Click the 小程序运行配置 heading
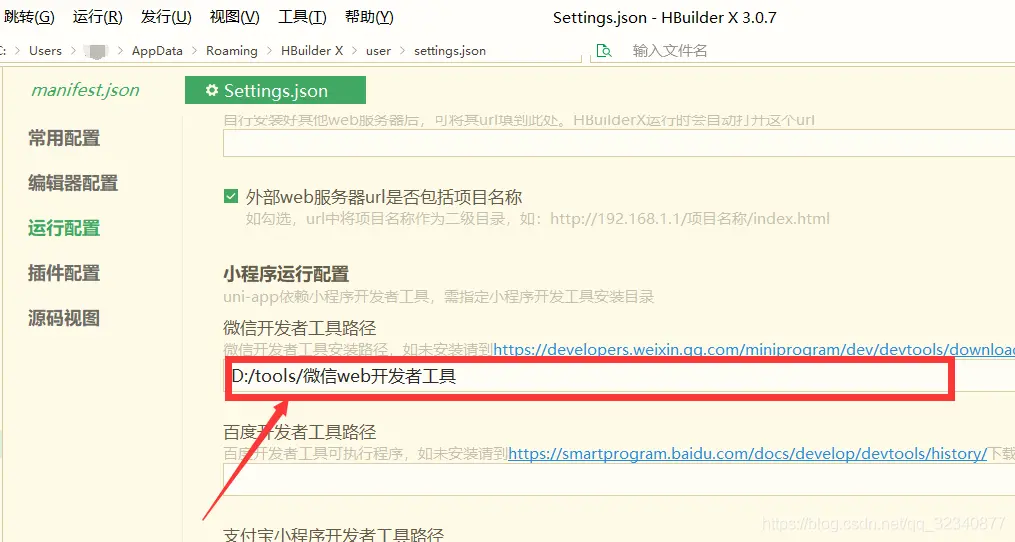 pyautogui.click(x=286, y=274)
